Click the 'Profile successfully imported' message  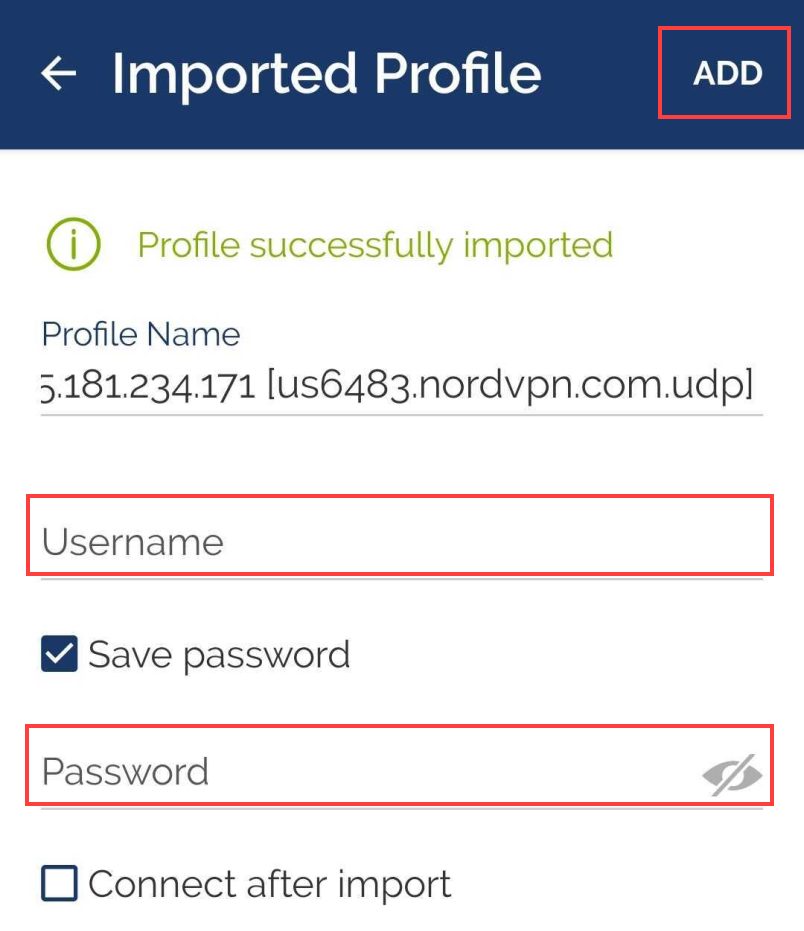tap(375, 245)
